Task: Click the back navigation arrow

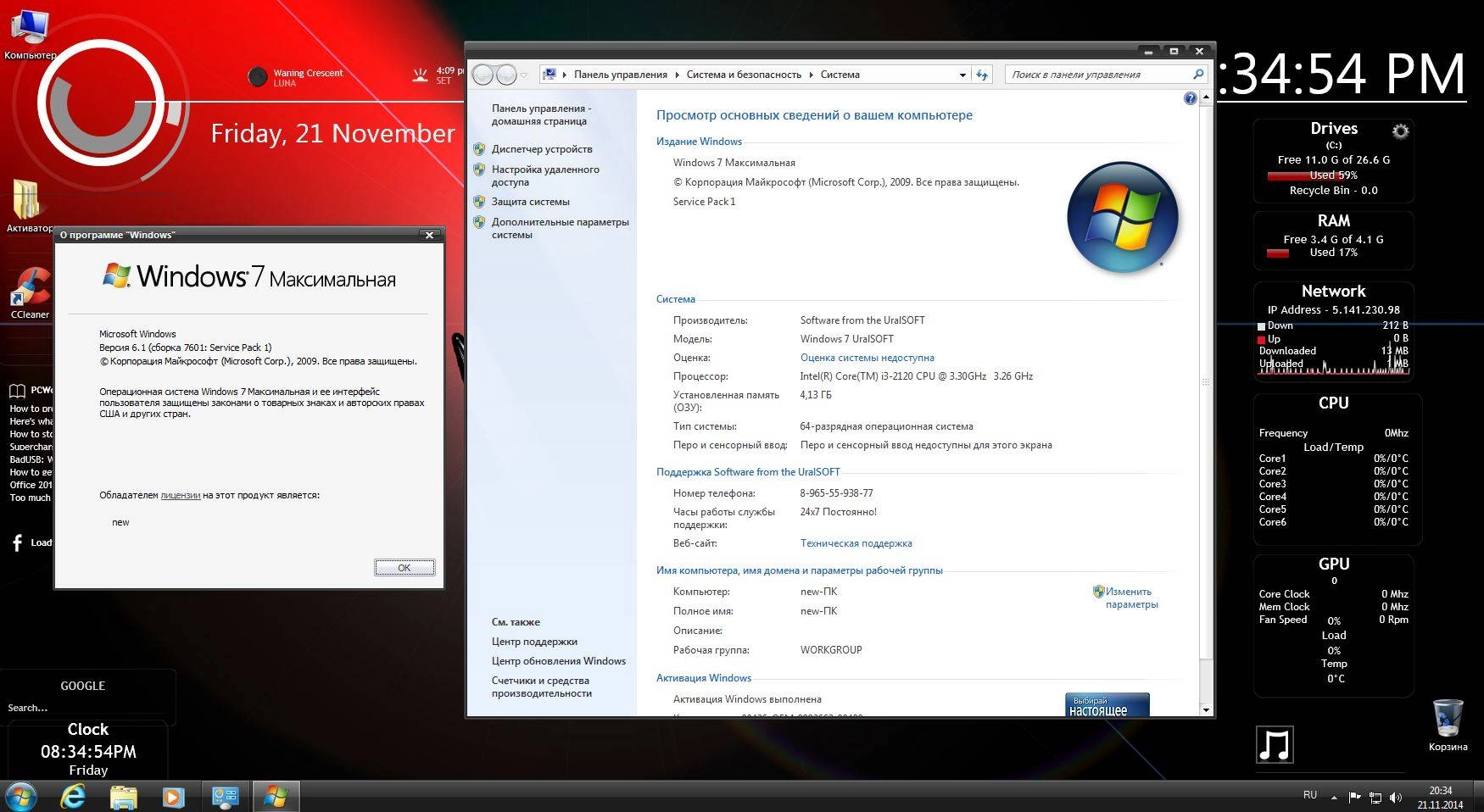Action: (483, 75)
